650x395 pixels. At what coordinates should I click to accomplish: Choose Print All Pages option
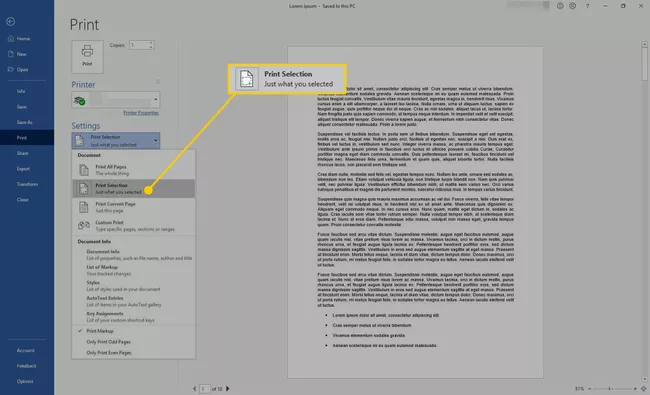[x=133, y=170]
